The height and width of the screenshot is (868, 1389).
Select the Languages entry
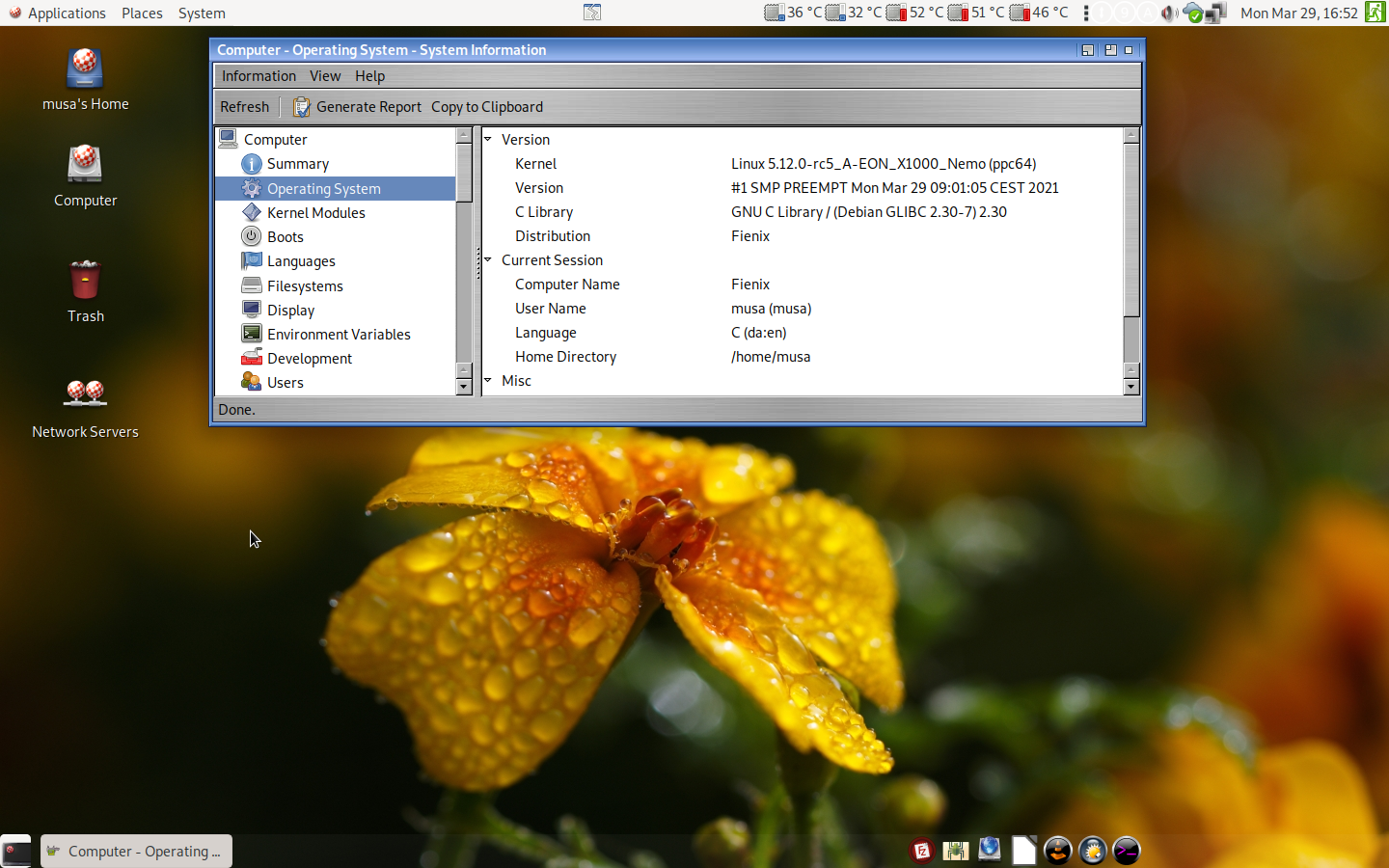coord(301,261)
